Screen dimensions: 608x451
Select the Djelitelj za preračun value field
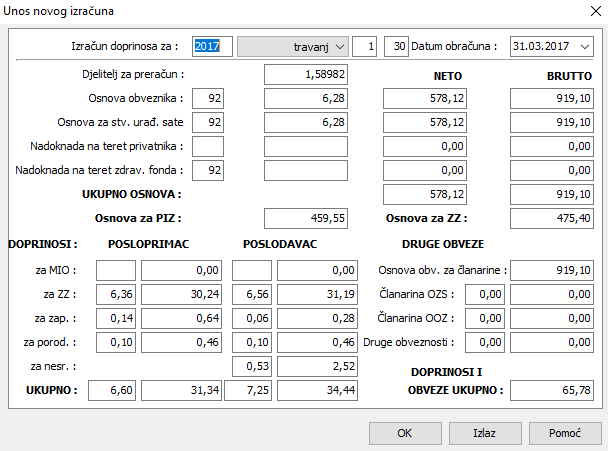(307, 74)
